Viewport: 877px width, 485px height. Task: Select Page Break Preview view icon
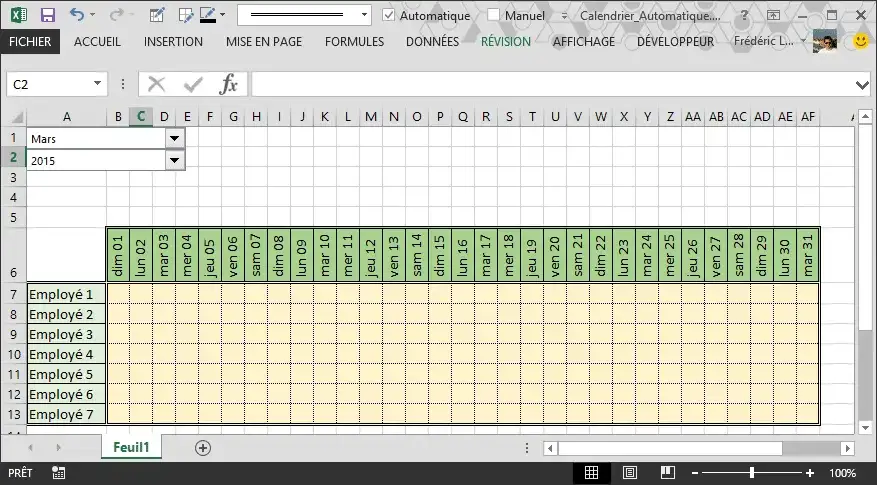coord(665,473)
